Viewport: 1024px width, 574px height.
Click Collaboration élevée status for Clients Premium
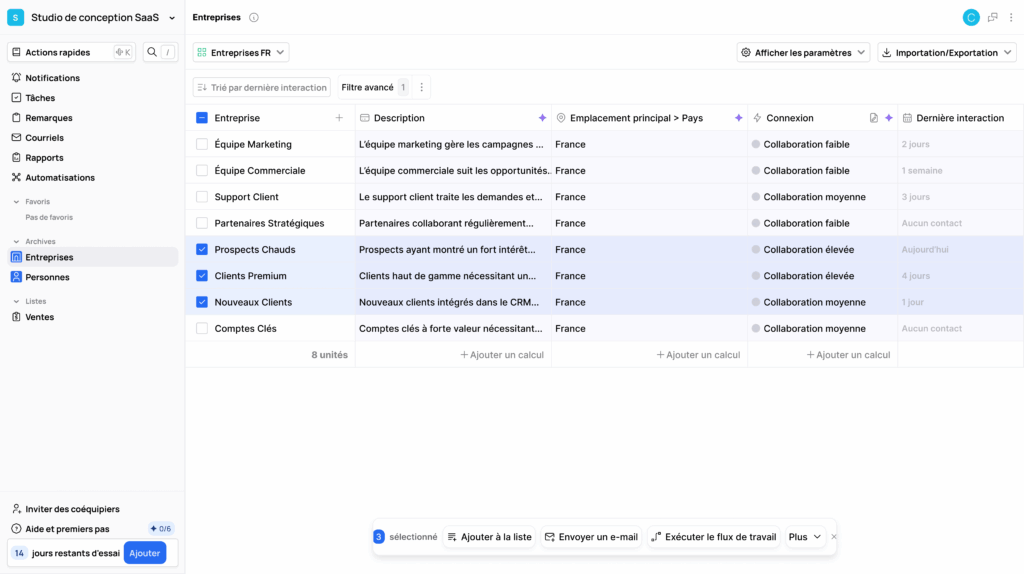[808, 276]
